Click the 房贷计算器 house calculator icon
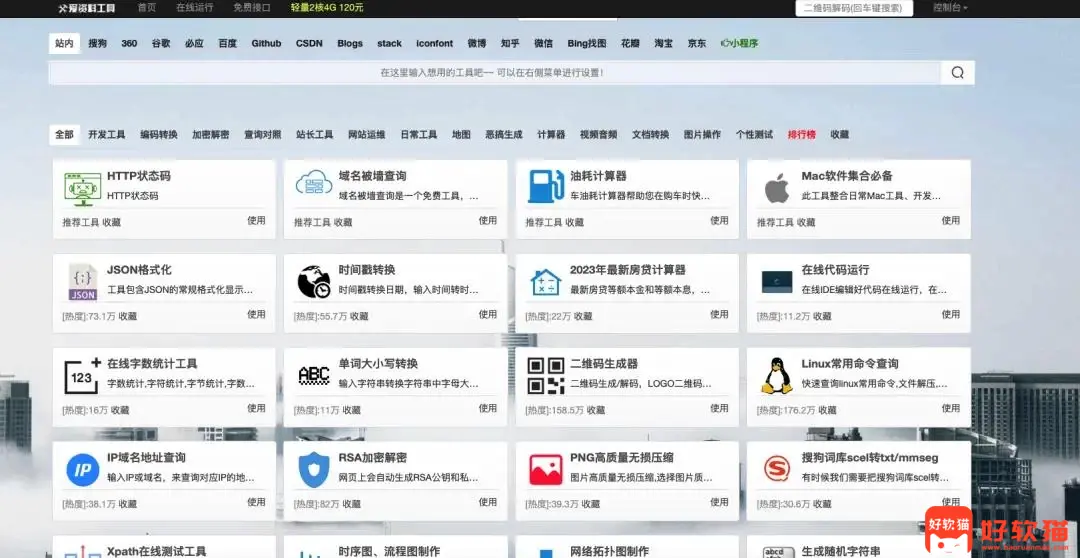 click(x=546, y=282)
